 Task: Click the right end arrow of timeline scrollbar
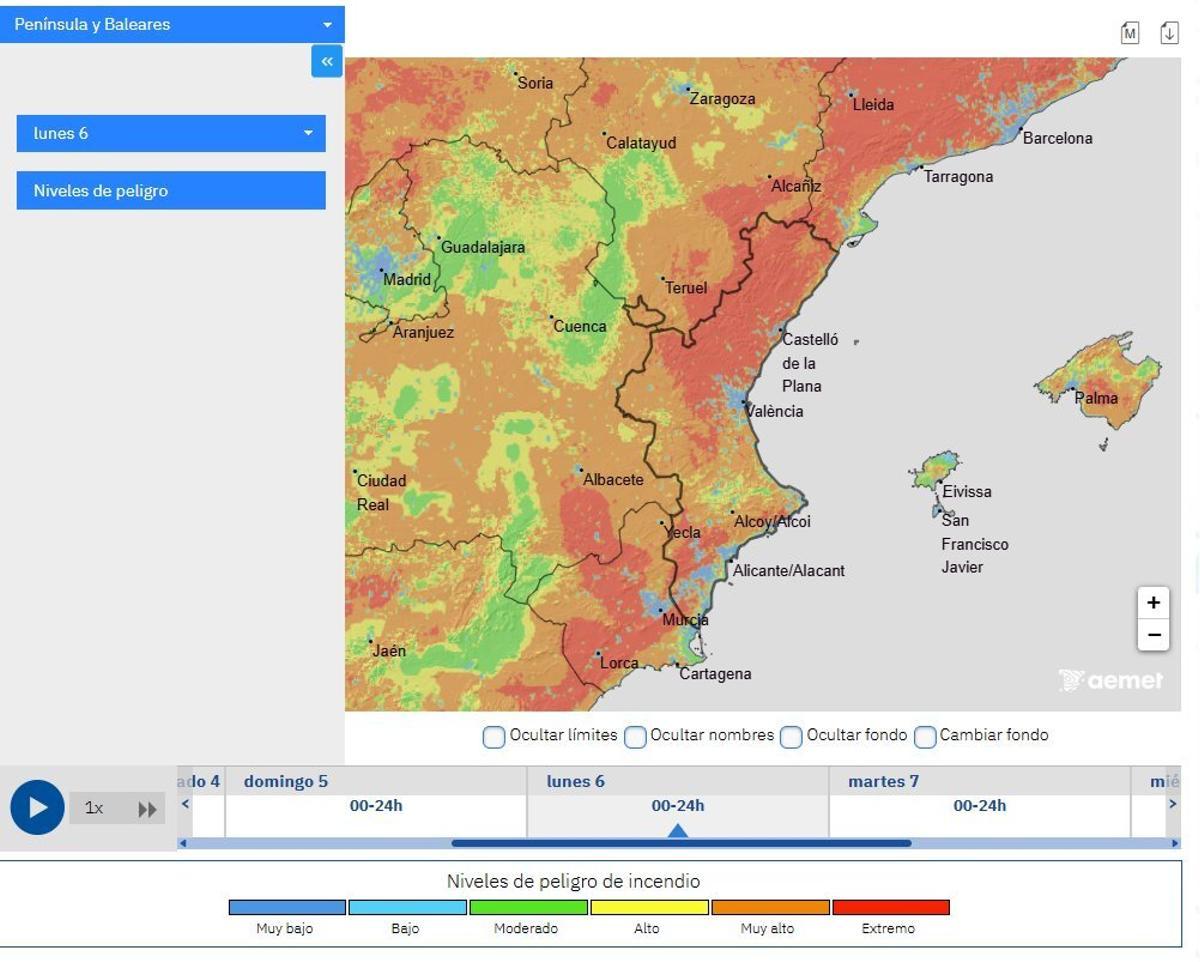click(1175, 843)
